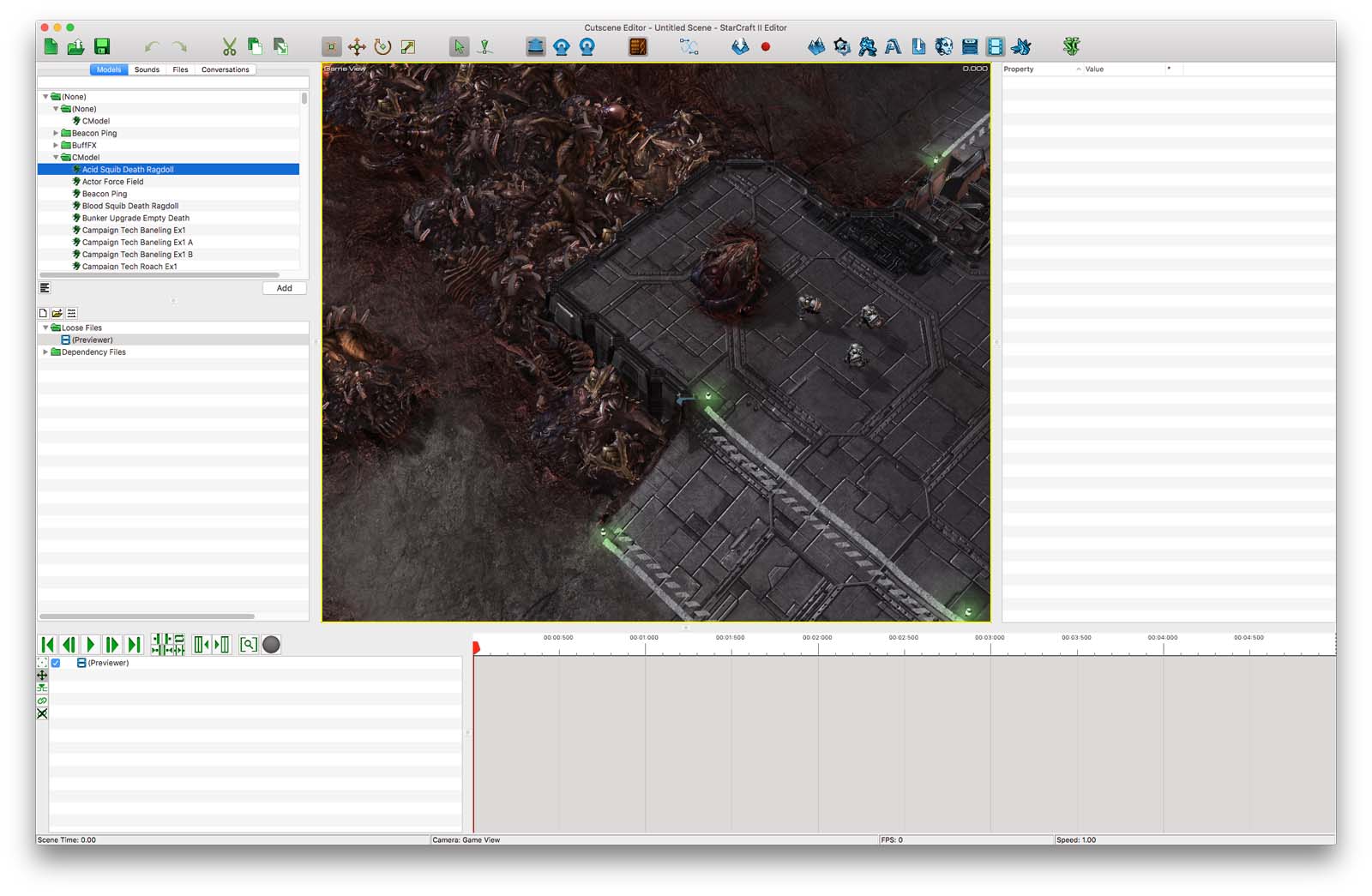Uncheck the (Previewer) track checkbox

pos(56,663)
